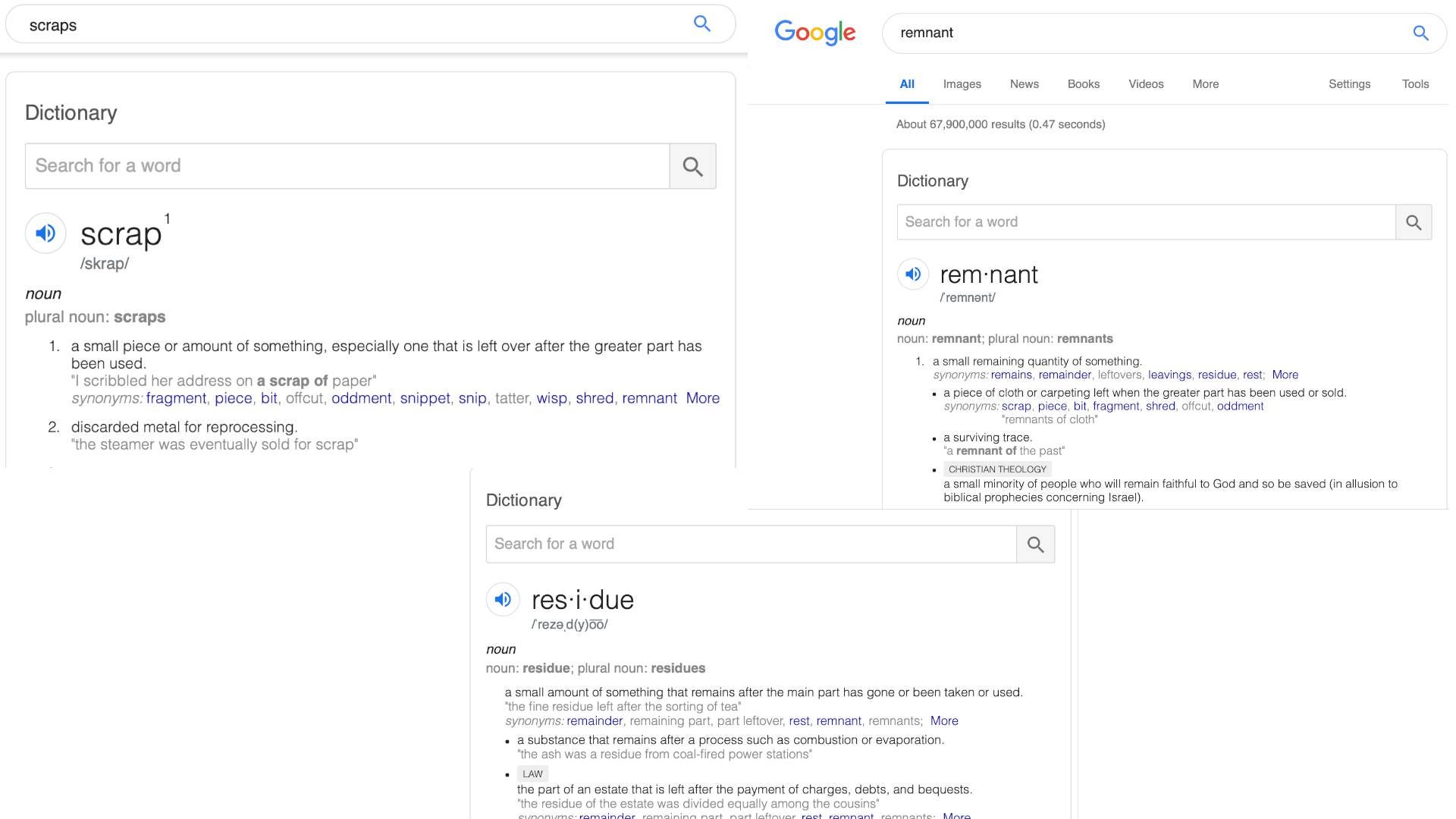1456x819 pixels.
Task: Expand More synonyms for remnant definition
Action: click(1285, 375)
